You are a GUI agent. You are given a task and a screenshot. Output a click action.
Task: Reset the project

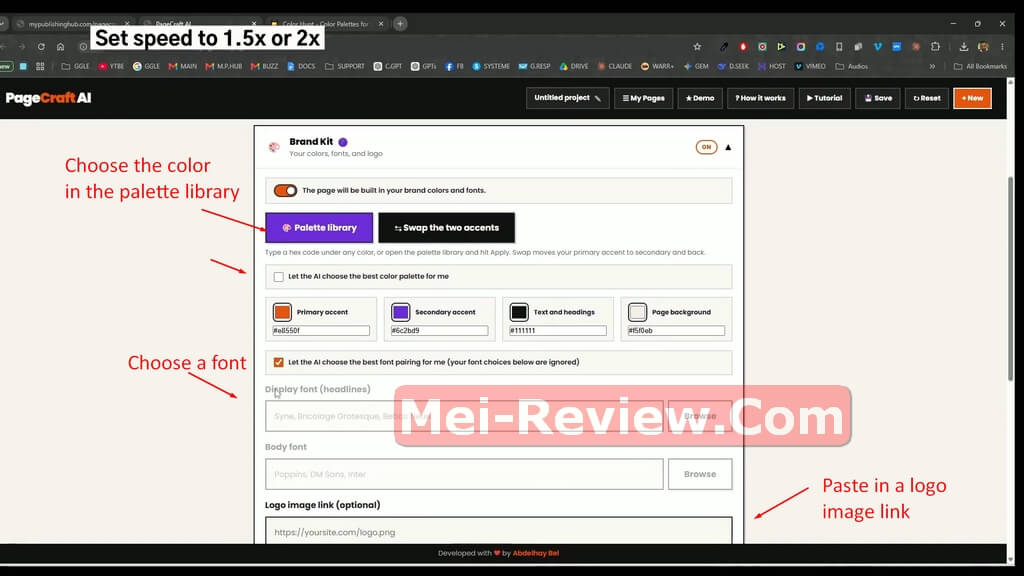tap(927, 98)
